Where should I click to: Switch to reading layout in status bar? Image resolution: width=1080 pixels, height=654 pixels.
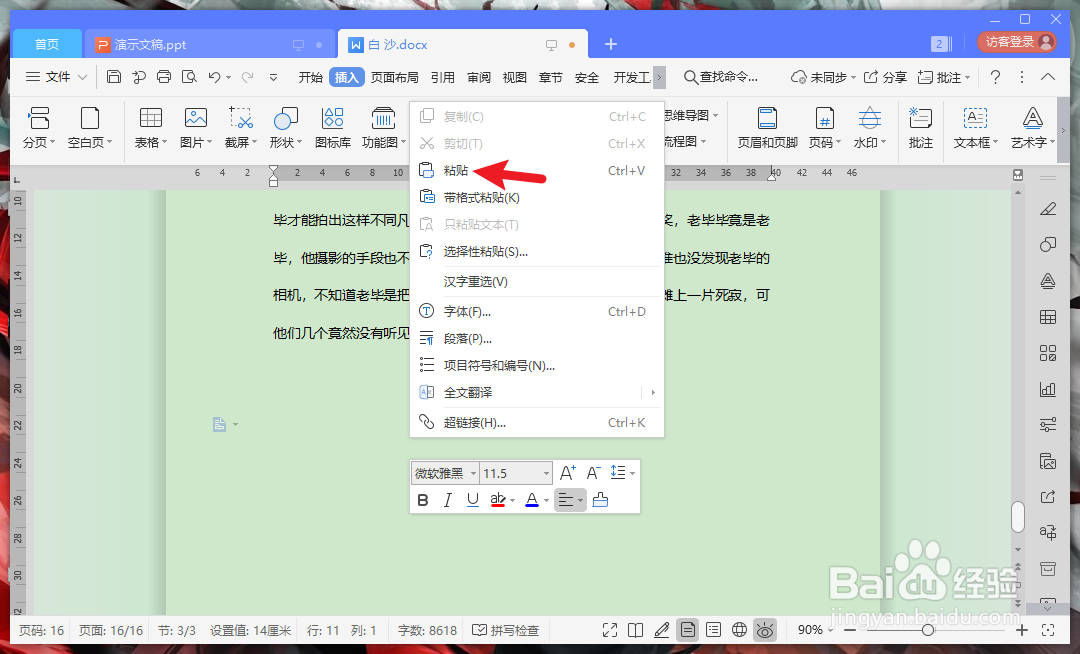[x=636, y=630]
